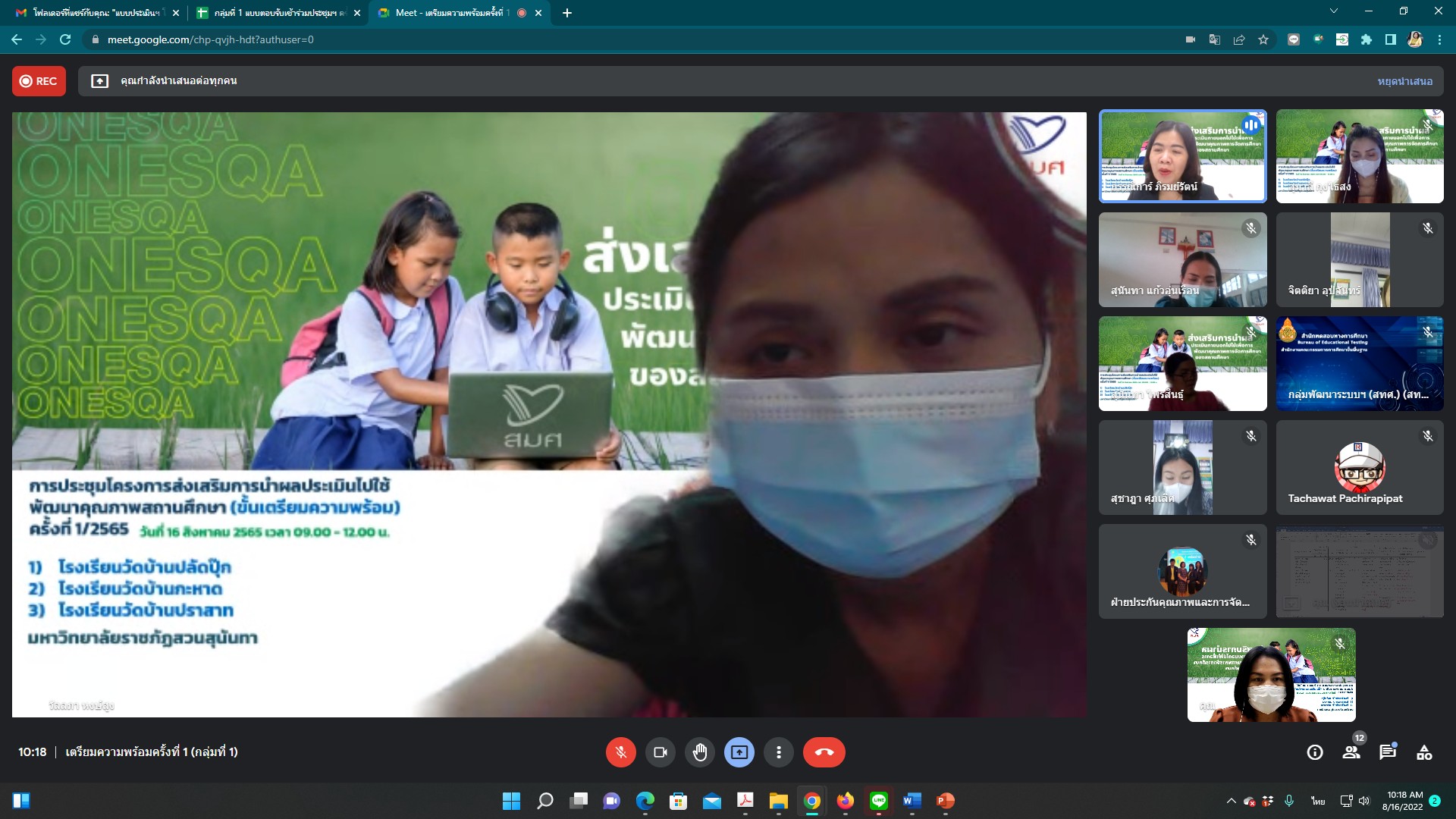1456x819 pixels.
Task: Open Chrome extensions puzzle icon
Action: pos(1366,39)
